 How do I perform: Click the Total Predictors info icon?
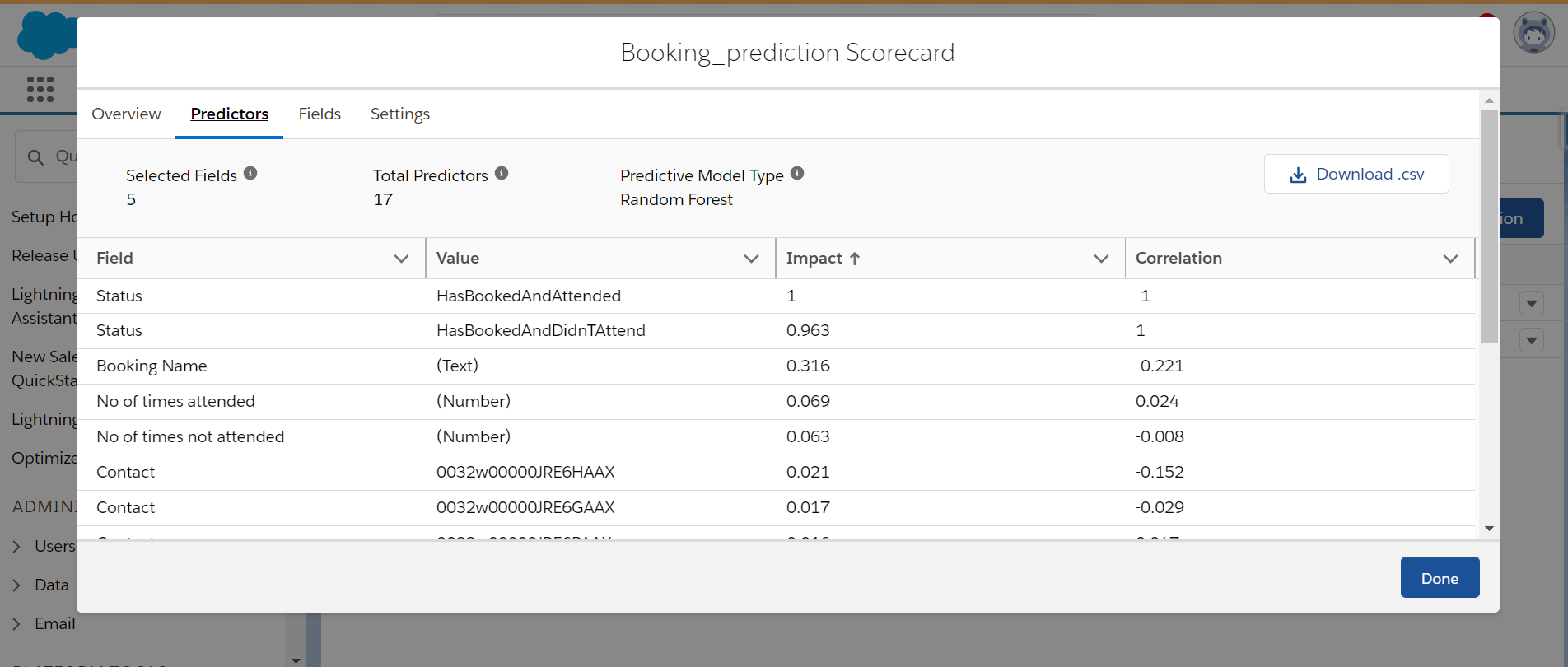point(502,173)
